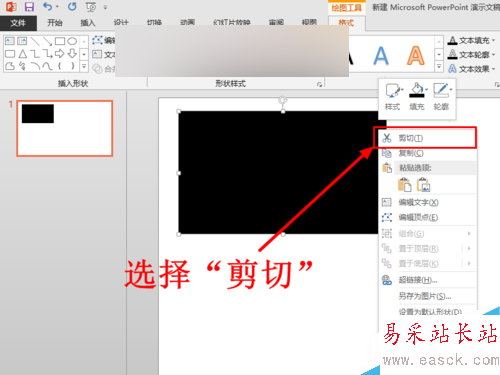
Task: Click the 文本框 ribbon icon
Action: click(97, 54)
